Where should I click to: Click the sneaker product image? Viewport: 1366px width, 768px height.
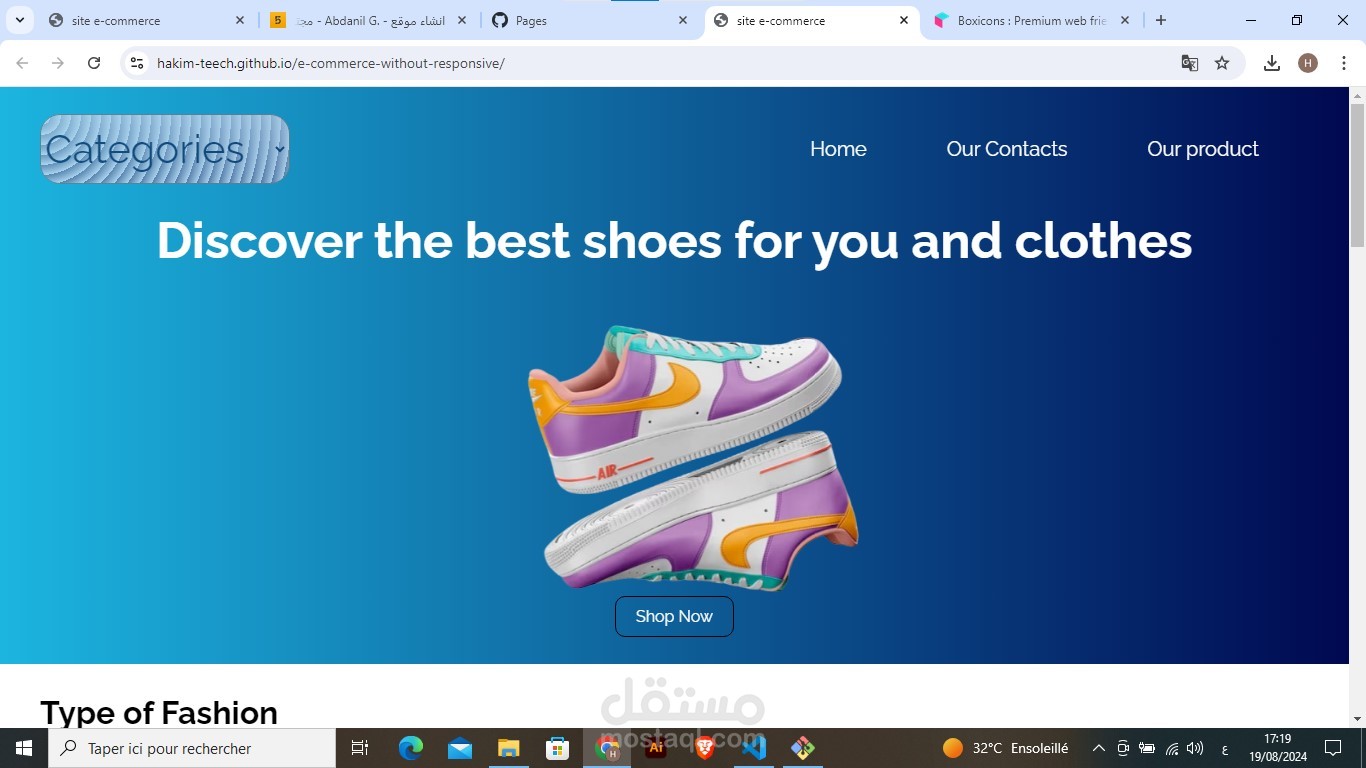pyautogui.click(x=694, y=458)
